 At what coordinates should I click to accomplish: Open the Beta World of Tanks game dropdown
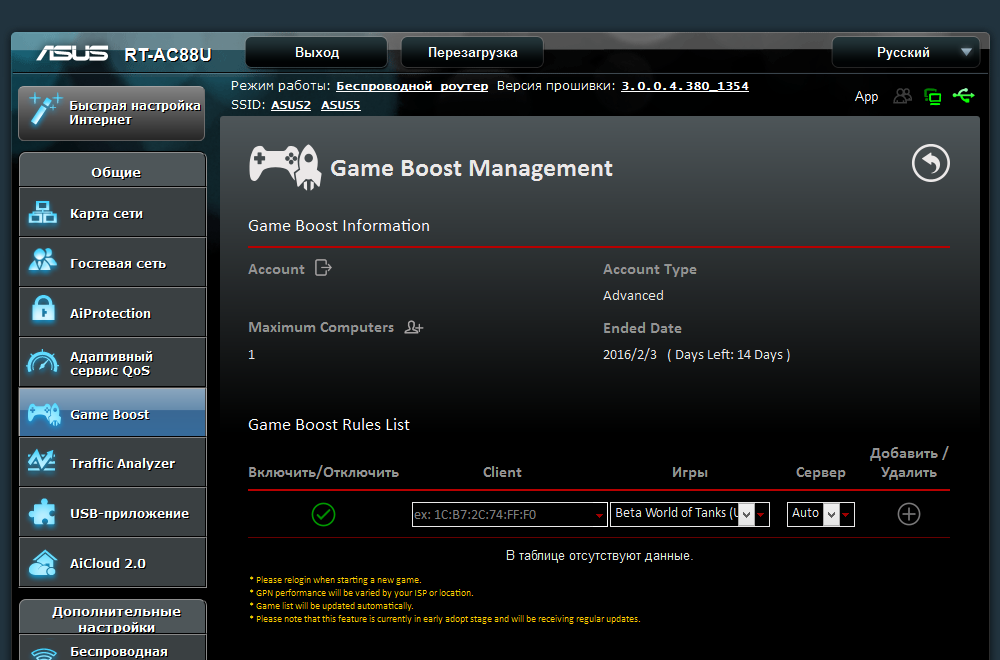[689, 514]
